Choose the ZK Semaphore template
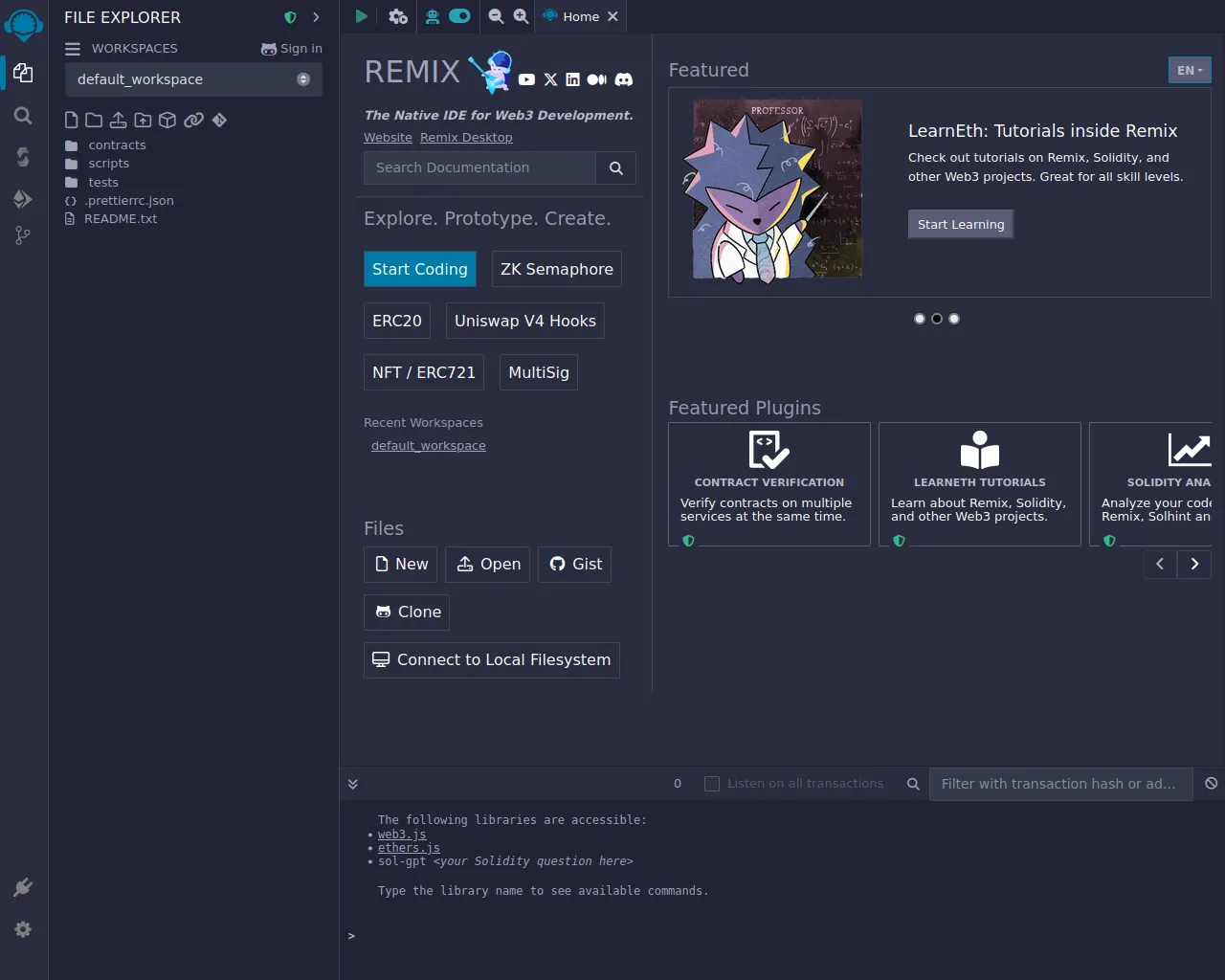 coord(557,269)
